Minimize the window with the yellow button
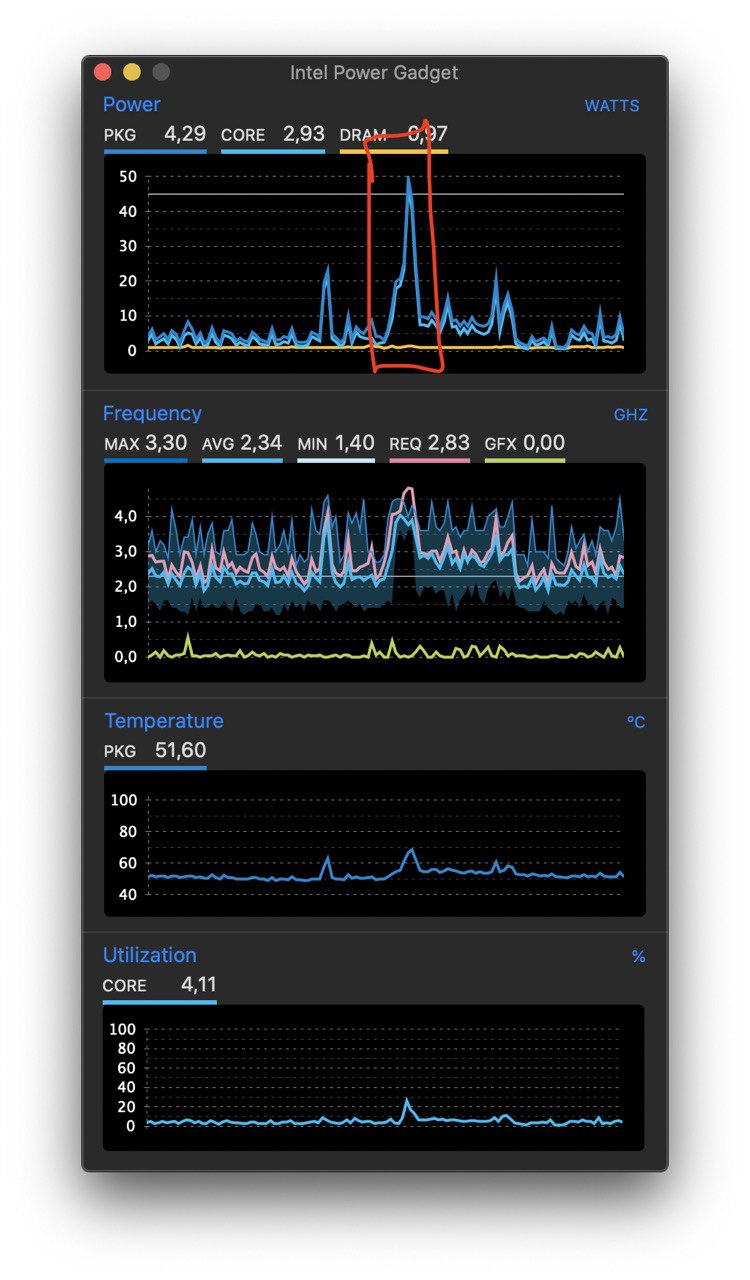Image resolution: width=750 pixels, height=1280 pixels. pyautogui.click(x=132, y=72)
